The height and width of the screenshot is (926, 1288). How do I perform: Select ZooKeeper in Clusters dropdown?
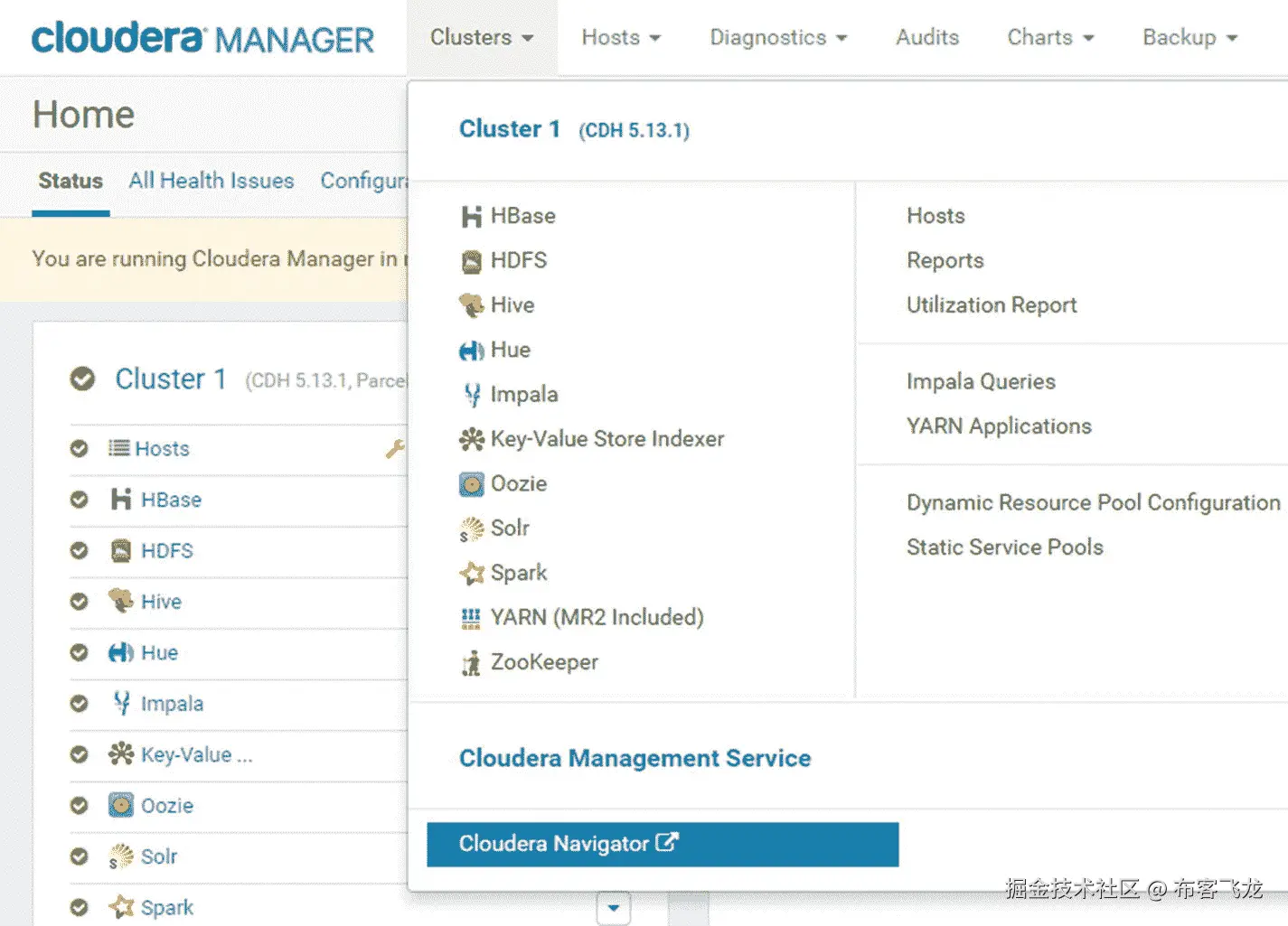point(544,662)
